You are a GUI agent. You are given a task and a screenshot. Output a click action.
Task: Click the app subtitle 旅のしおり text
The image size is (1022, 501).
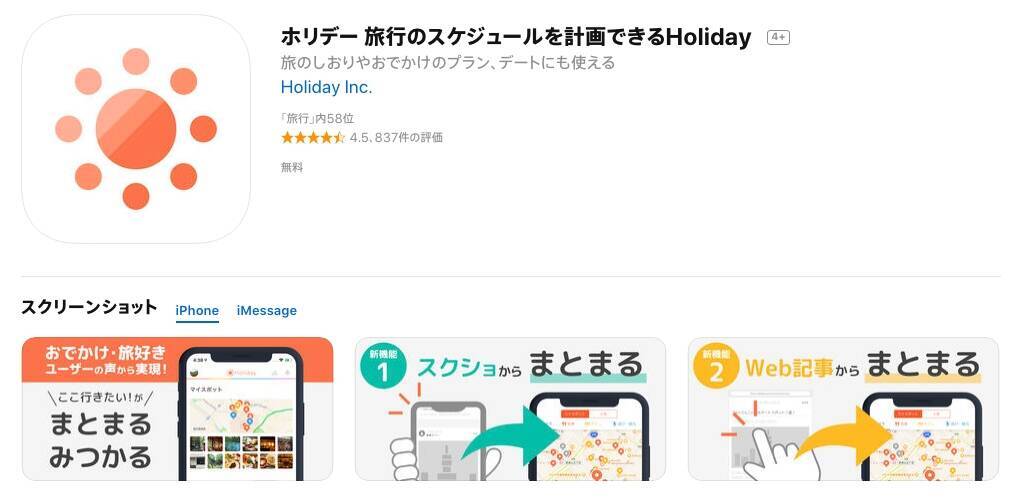448,63
